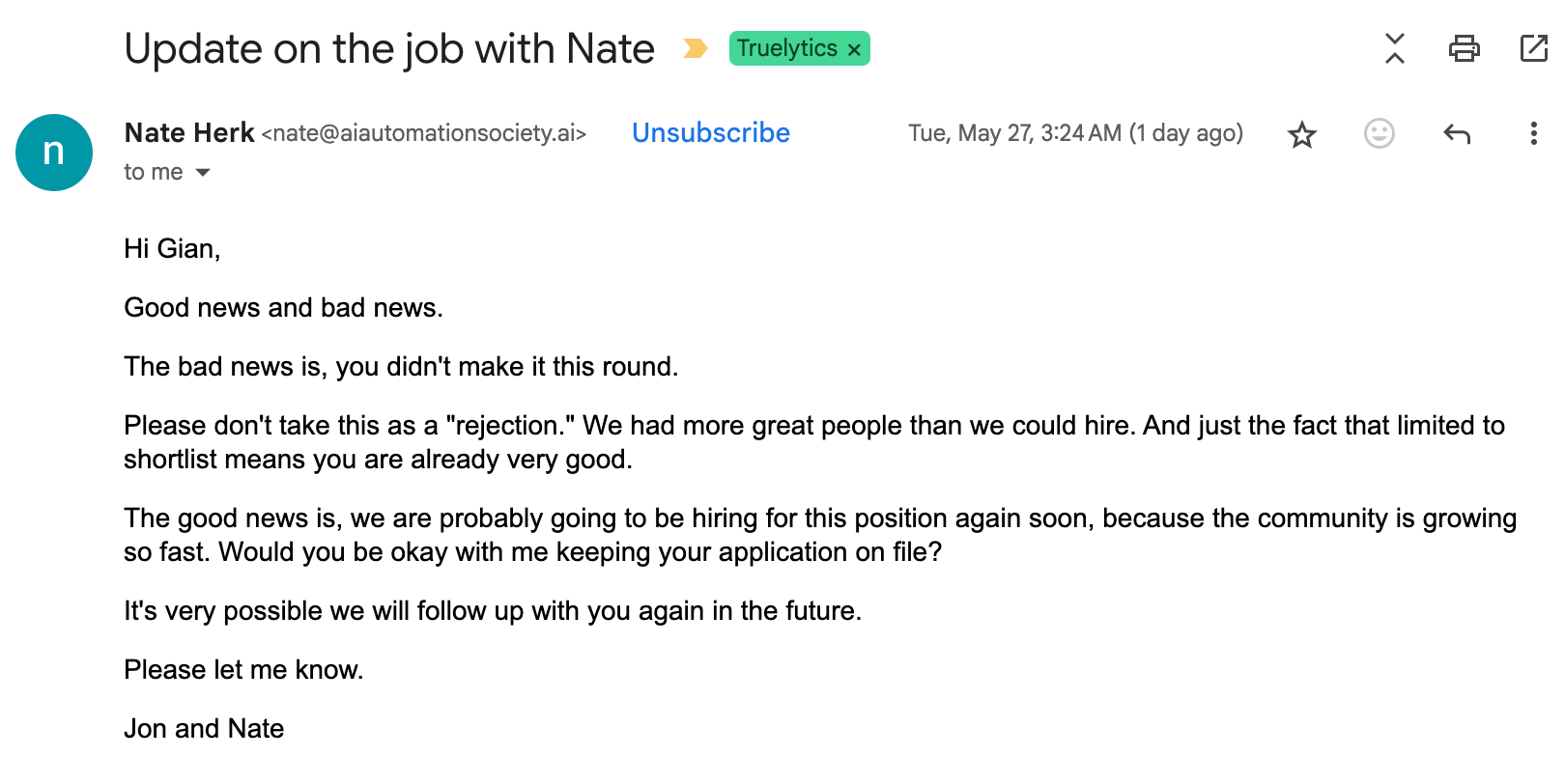Open email in new window icon

[1534, 48]
